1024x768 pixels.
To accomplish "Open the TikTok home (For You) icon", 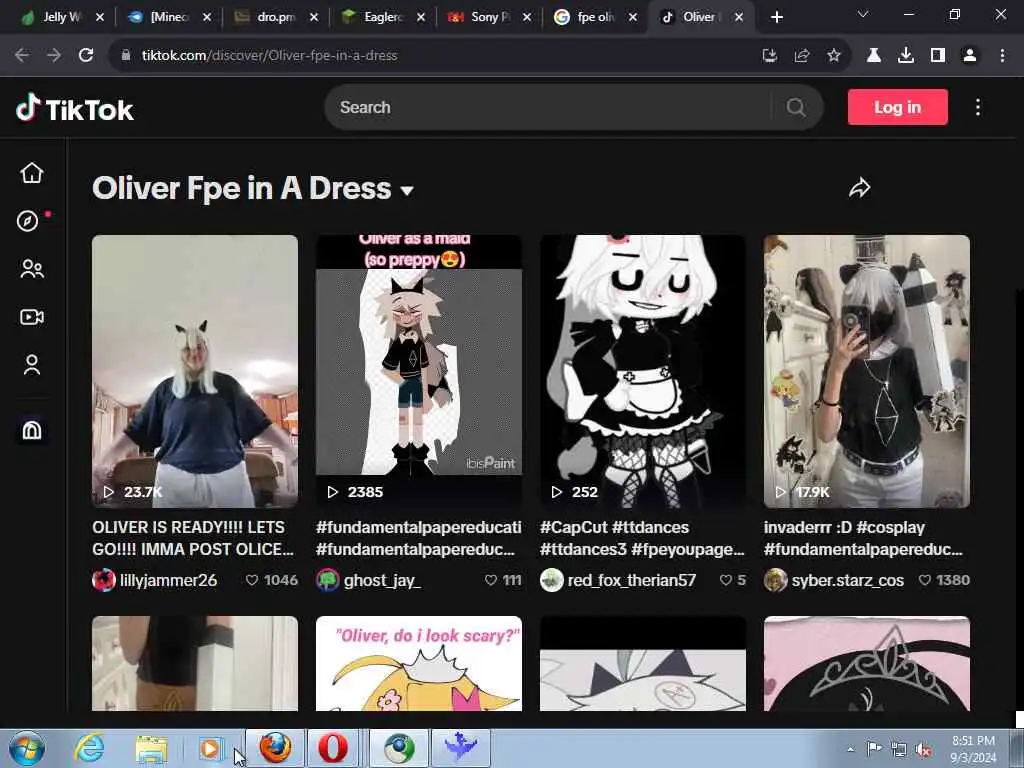I will 31,173.
